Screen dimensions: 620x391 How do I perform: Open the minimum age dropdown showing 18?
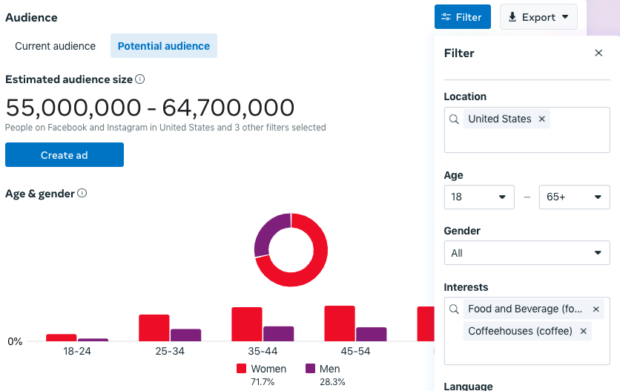coord(479,197)
